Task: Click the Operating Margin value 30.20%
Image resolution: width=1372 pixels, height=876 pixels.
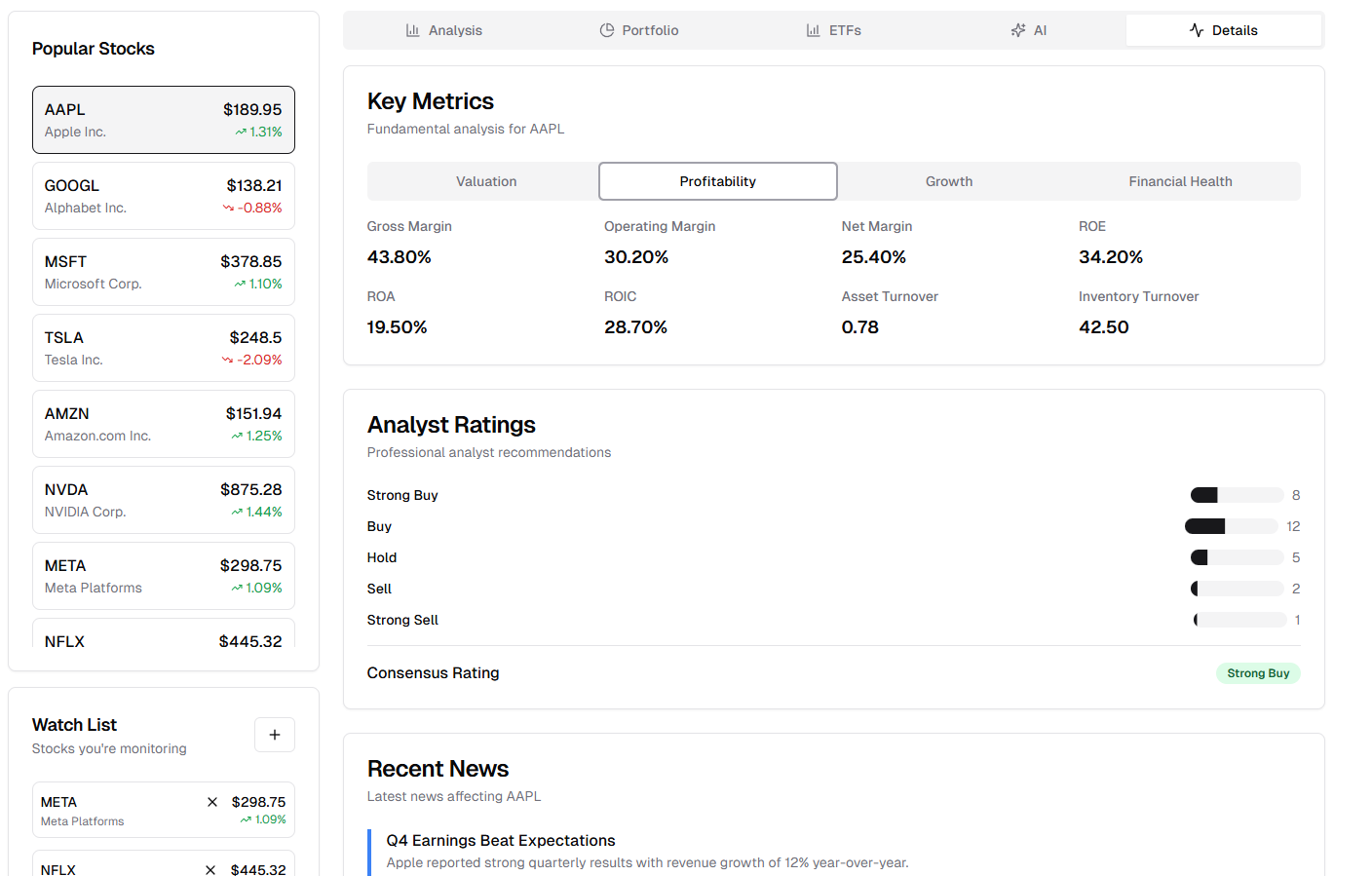Action: (x=636, y=257)
